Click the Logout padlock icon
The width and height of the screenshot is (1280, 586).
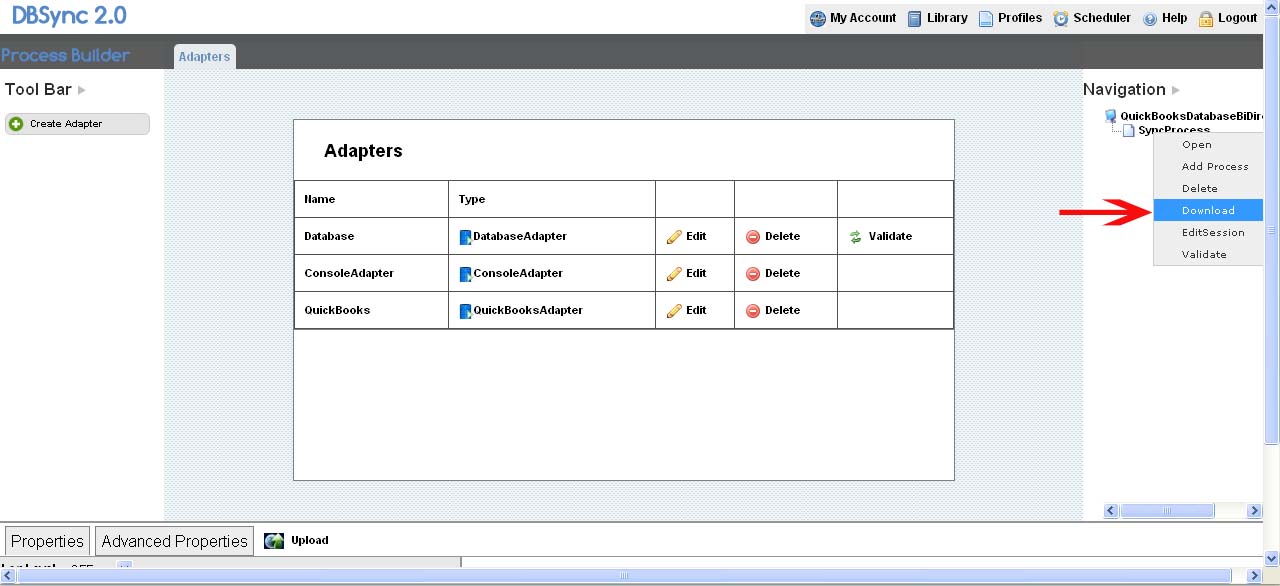1206,18
